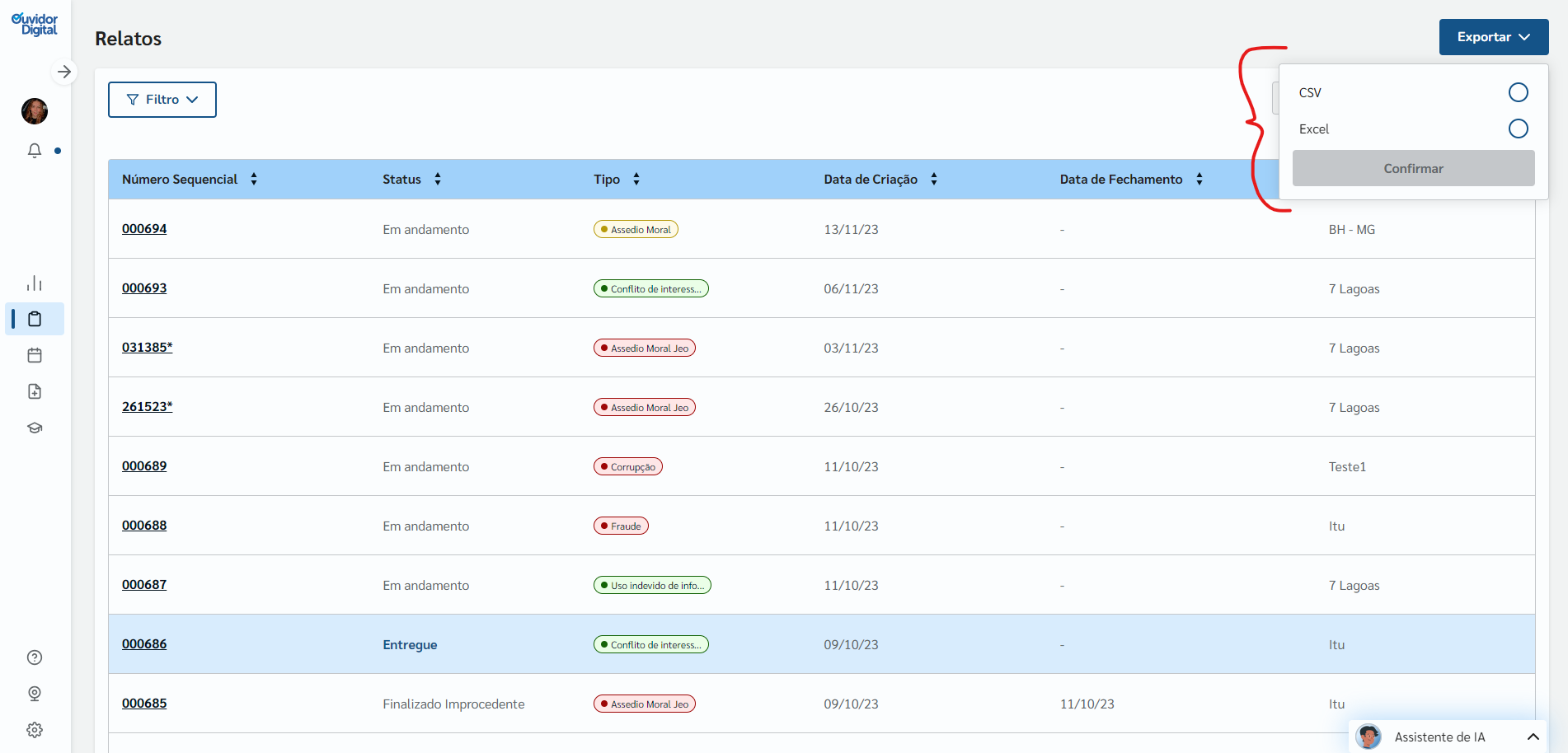Click the Conflito de interess tag on 000693
The height and width of the screenshot is (753, 1568).
tap(651, 289)
